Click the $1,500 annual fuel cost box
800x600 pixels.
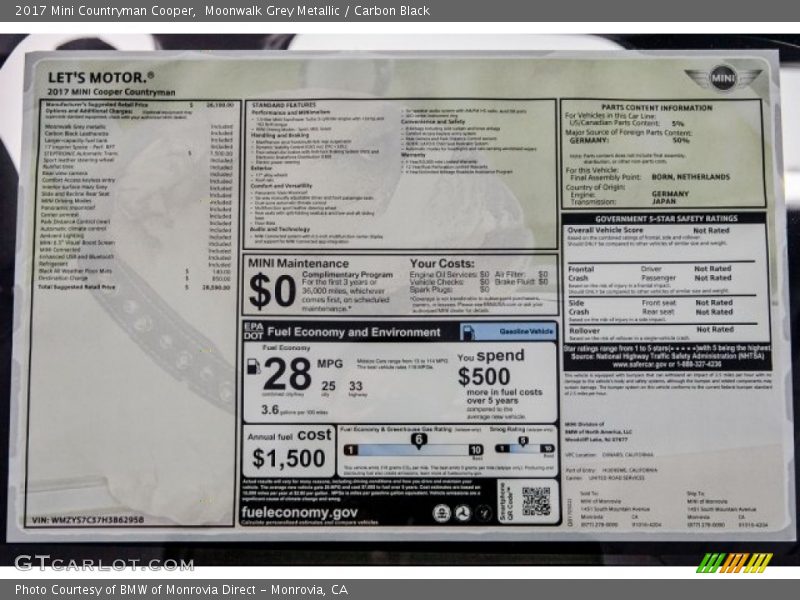(288, 450)
